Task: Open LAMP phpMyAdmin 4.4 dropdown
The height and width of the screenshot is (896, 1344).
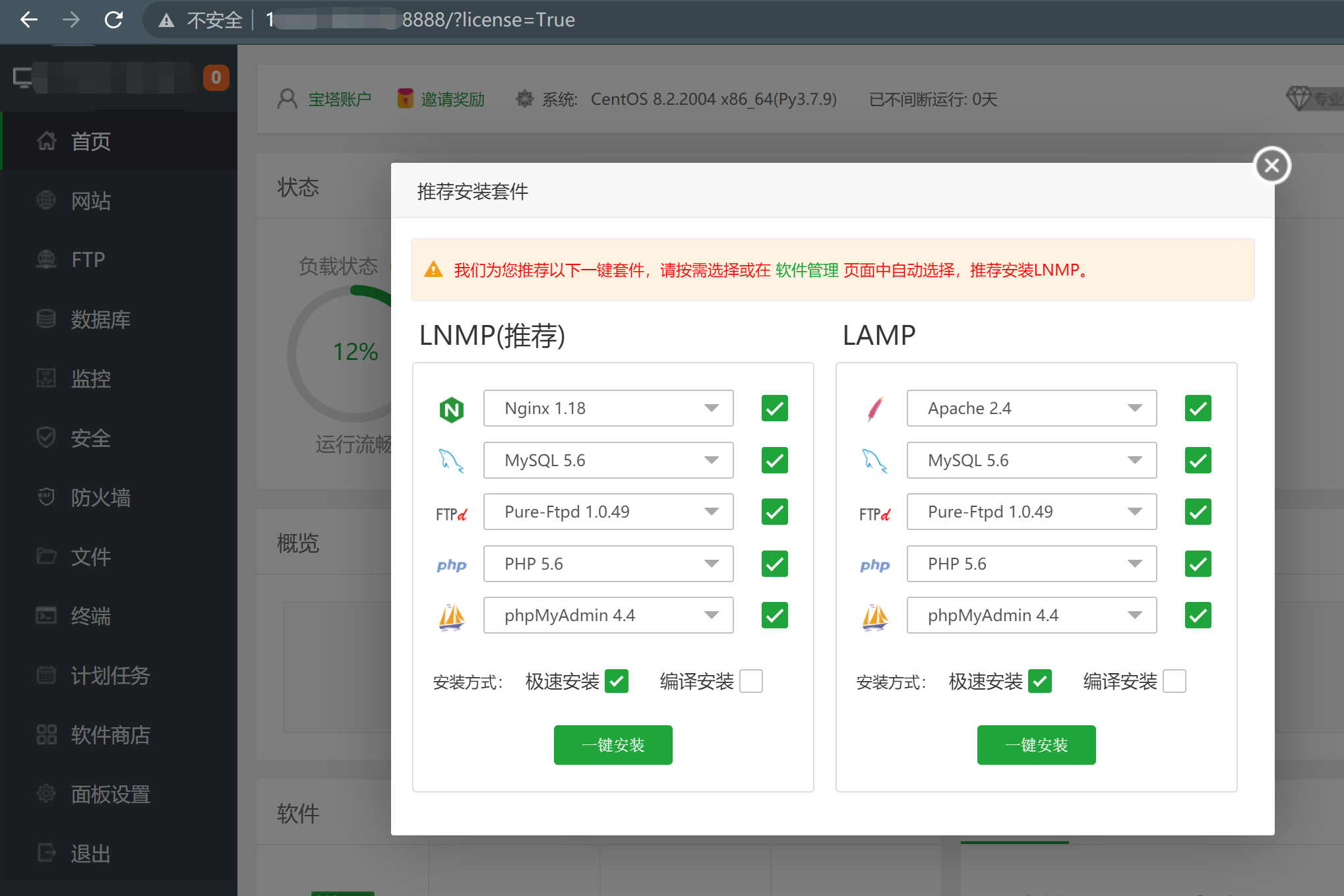Action: [1032, 615]
